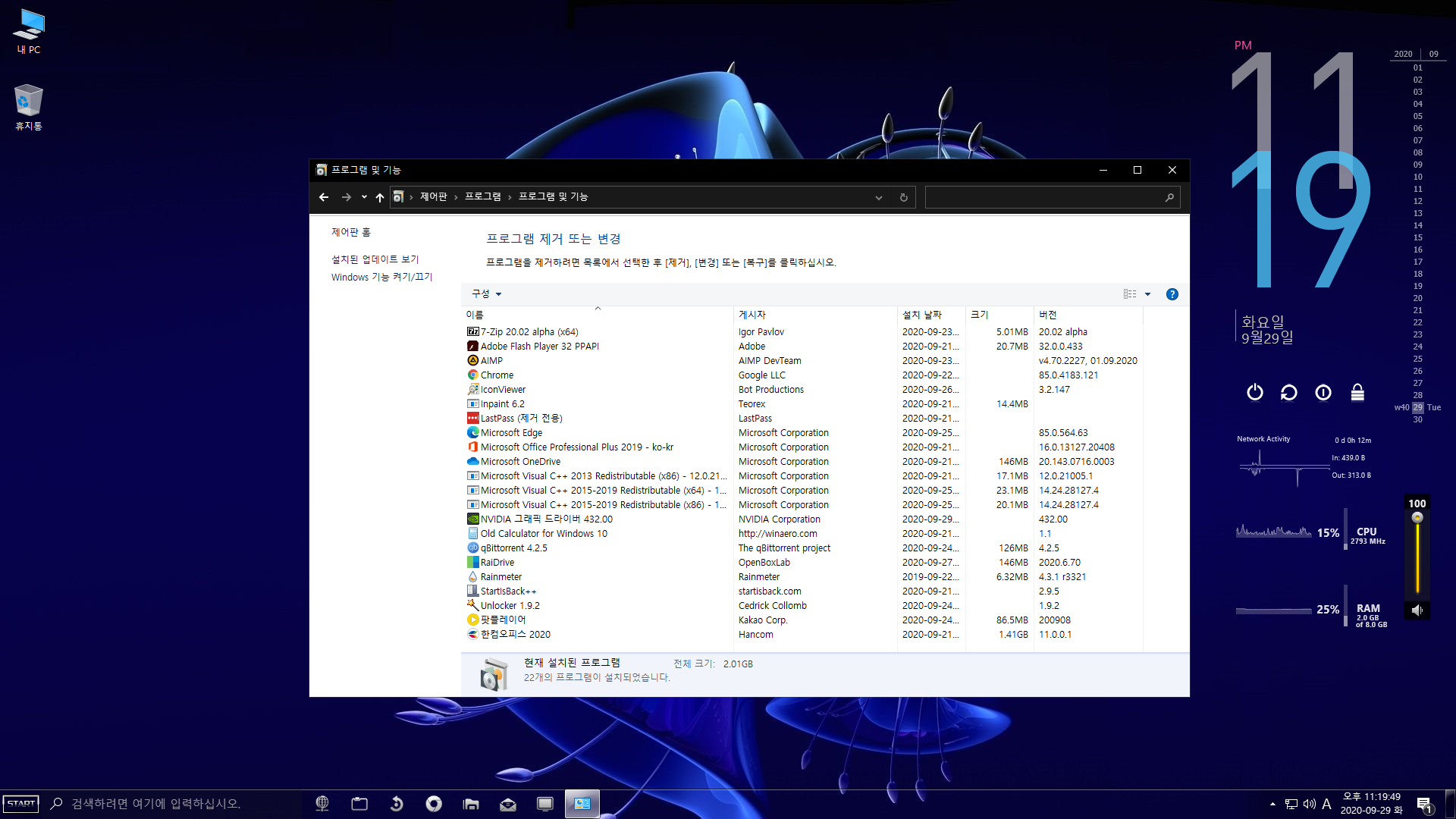Expand the address bar history dropdown
The width and height of the screenshot is (1456, 819).
point(879,198)
